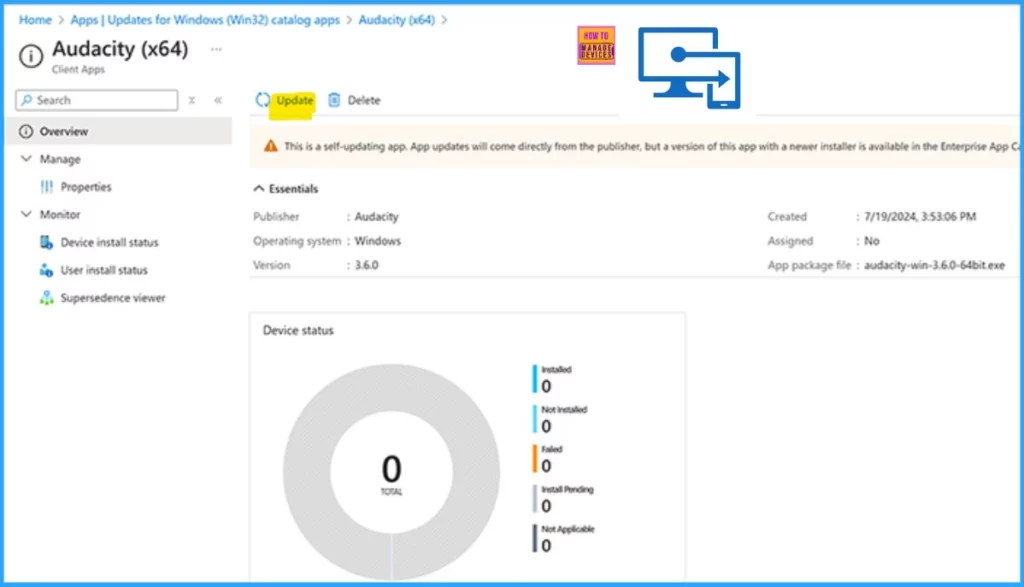This screenshot has height=587, width=1024.
Task: Select Overview in the sidebar
Action: tap(121, 131)
